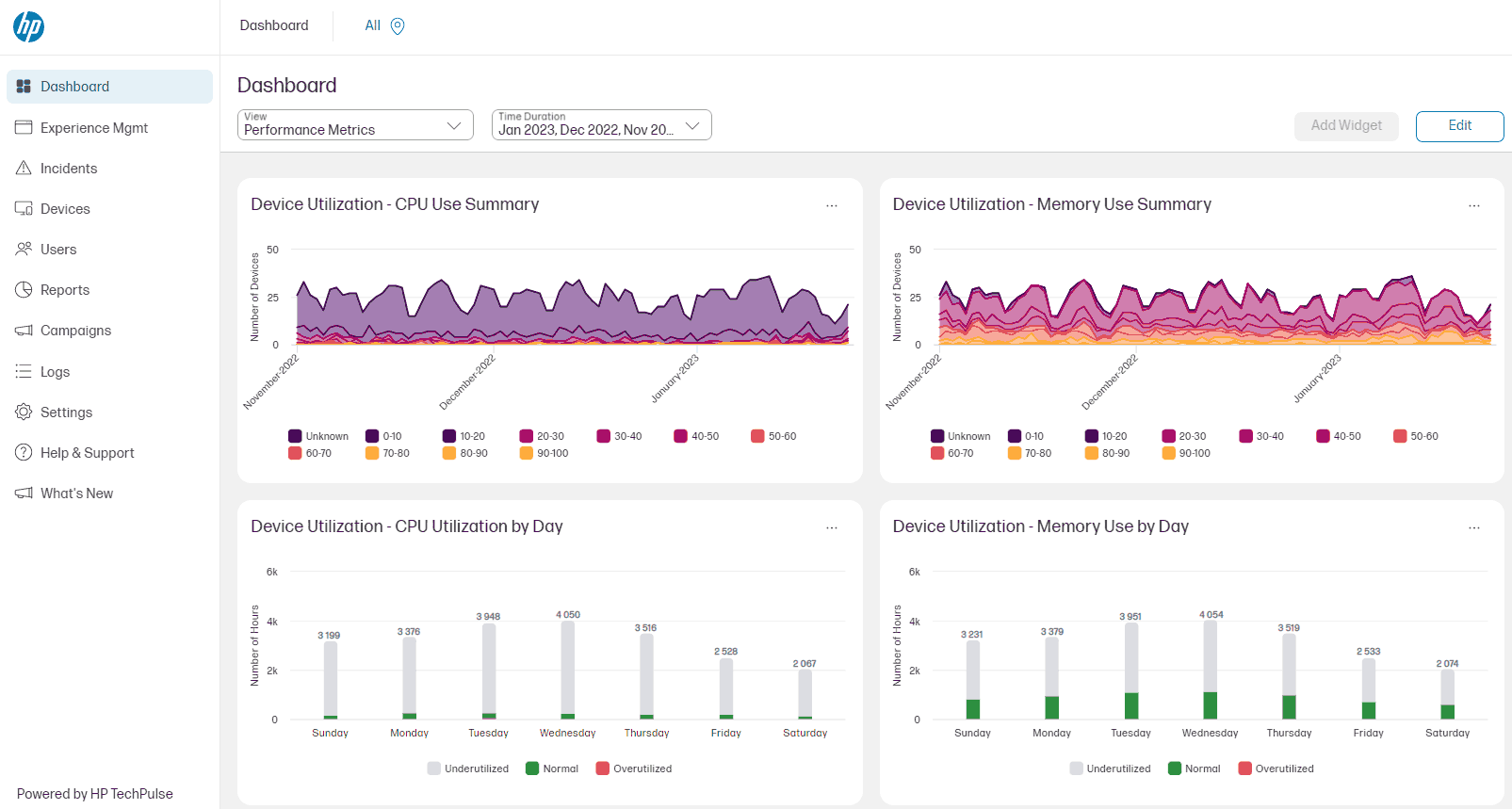
Task: Click the Help & Support question mark icon
Action: [x=24, y=453]
